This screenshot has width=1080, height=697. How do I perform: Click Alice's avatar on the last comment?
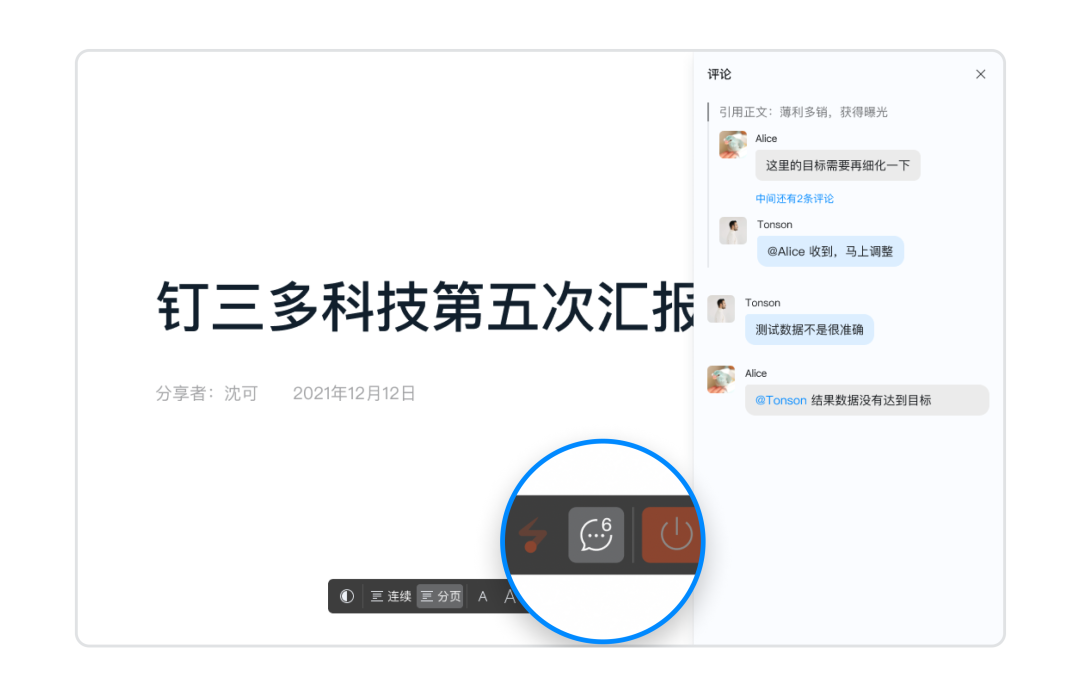[721, 379]
